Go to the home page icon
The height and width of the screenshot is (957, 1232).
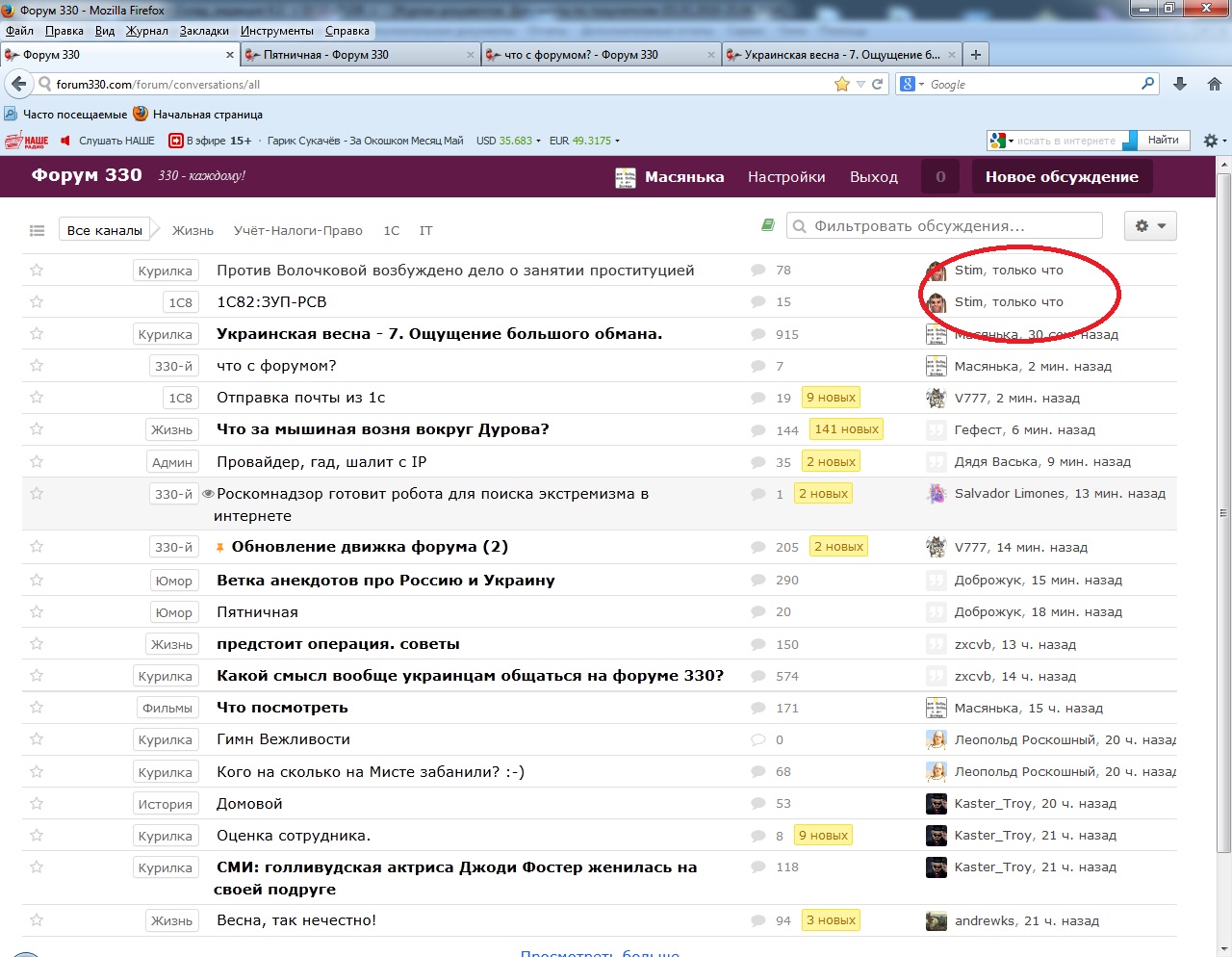[x=1215, y=84]
